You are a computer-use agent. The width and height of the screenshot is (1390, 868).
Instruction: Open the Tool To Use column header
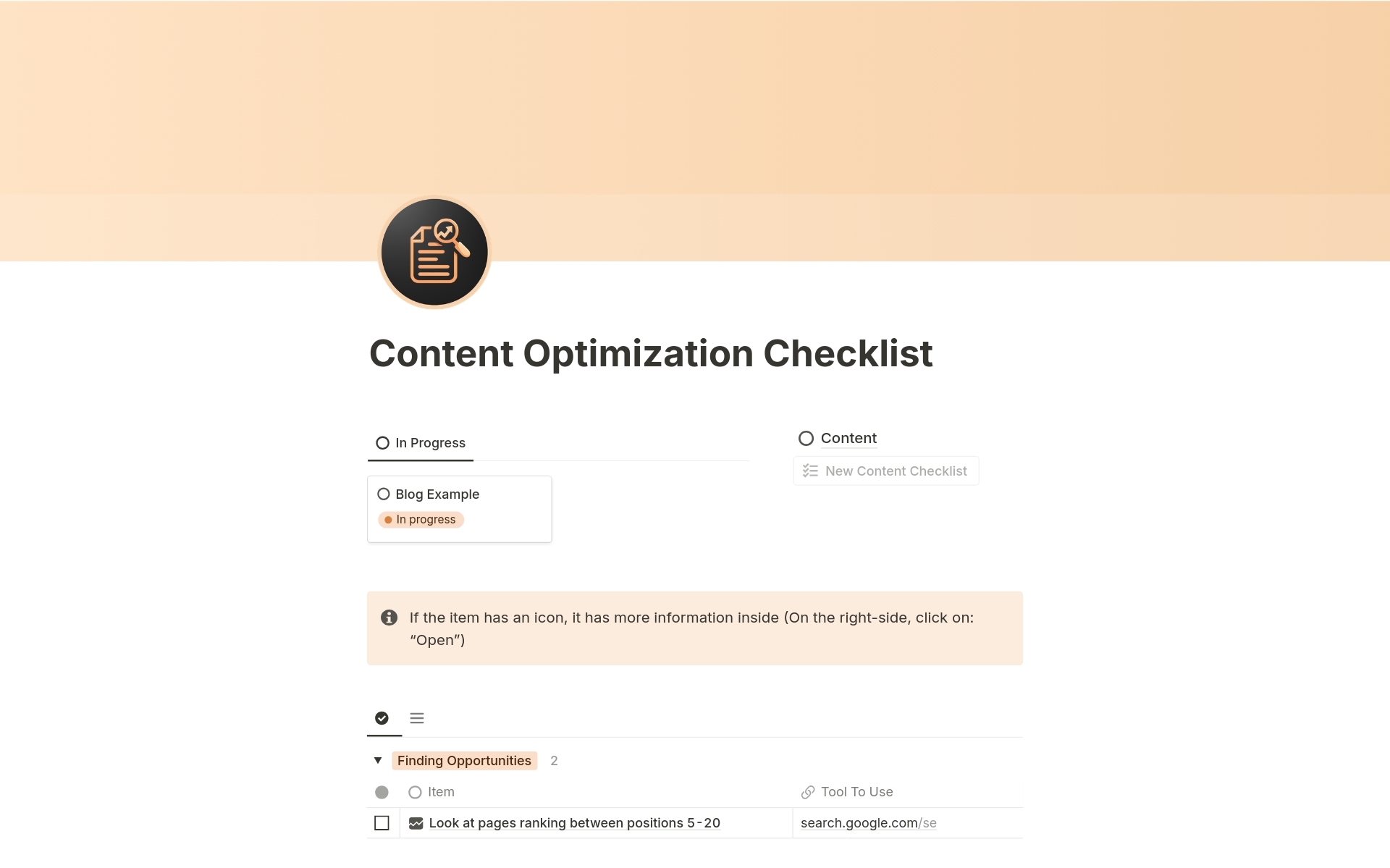856,792
